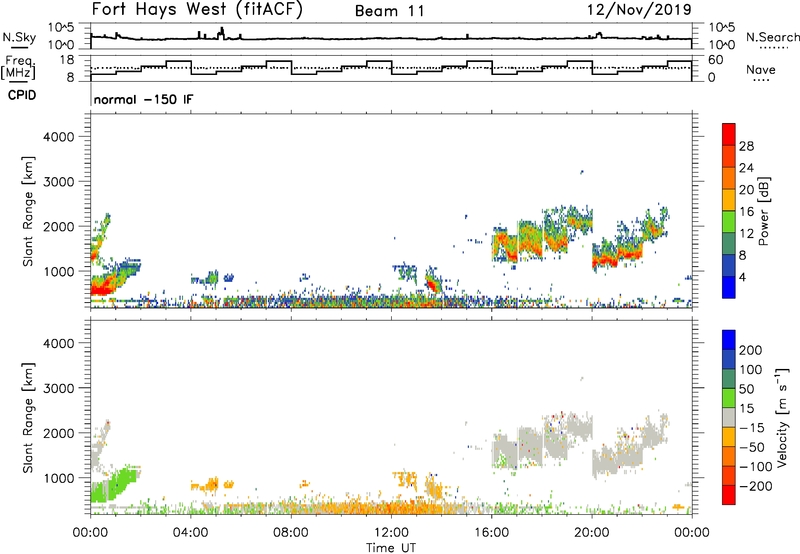The width and height of the screenshot is (800, 554).
Task: Click the plot title 'Fort Hays West (fitACF)'
Action: pyautogui.click(x=197, y=10)
